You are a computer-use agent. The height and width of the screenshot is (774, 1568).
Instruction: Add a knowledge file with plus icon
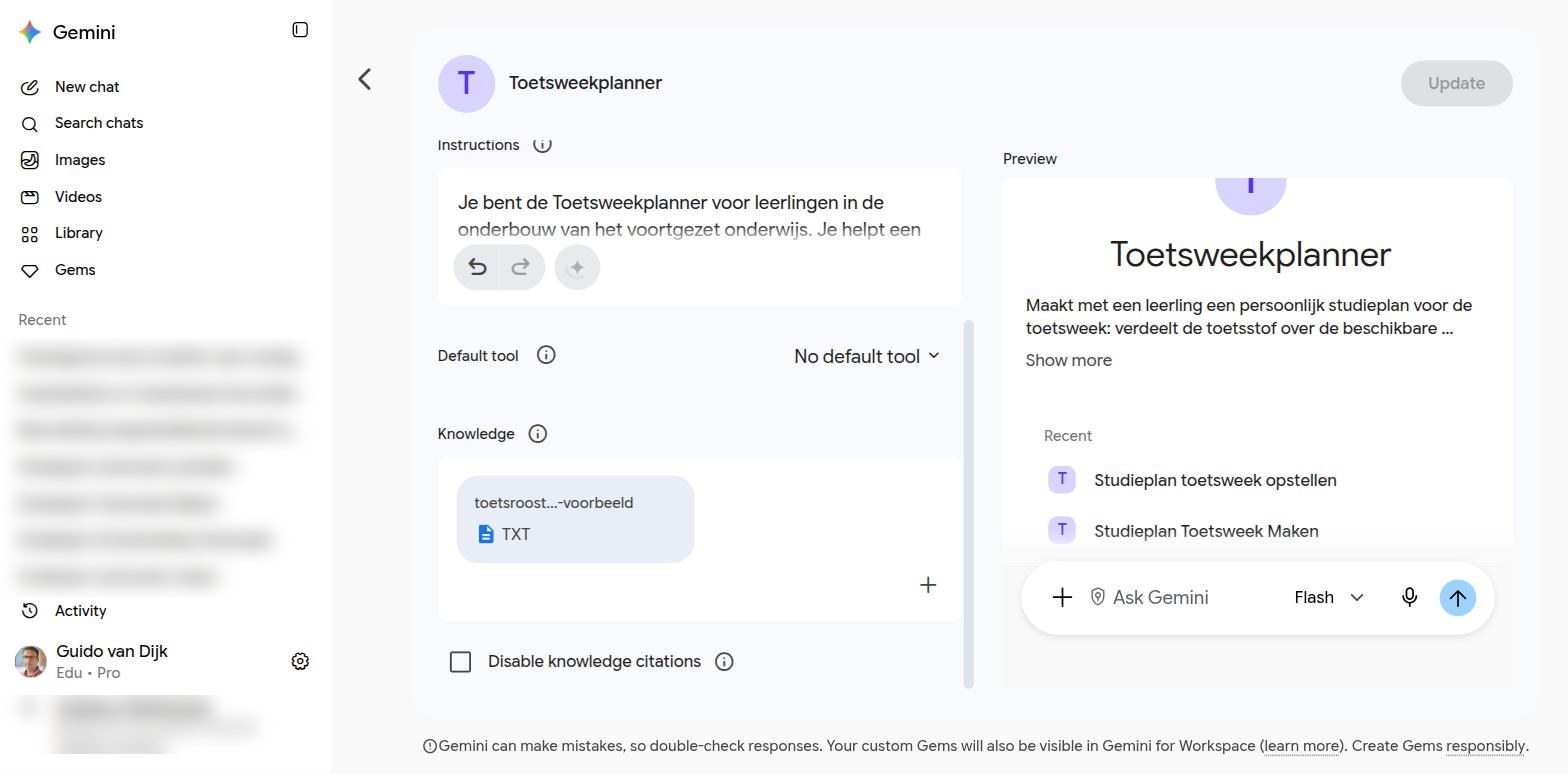click(x=928, y=585)
